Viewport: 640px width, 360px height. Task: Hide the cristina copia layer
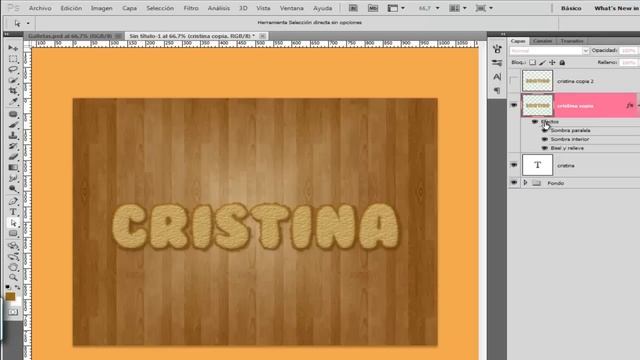click(514, 105)
